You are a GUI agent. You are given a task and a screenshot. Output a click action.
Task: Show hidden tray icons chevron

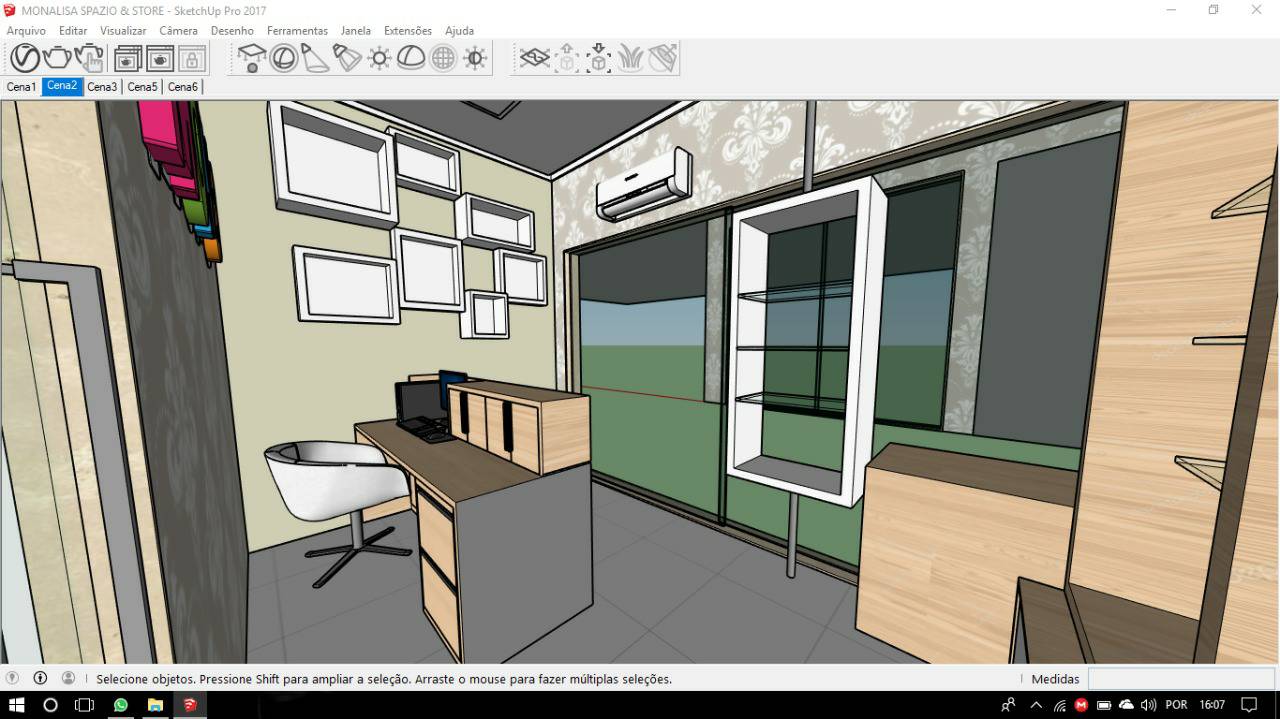(x=1036, y=705)
